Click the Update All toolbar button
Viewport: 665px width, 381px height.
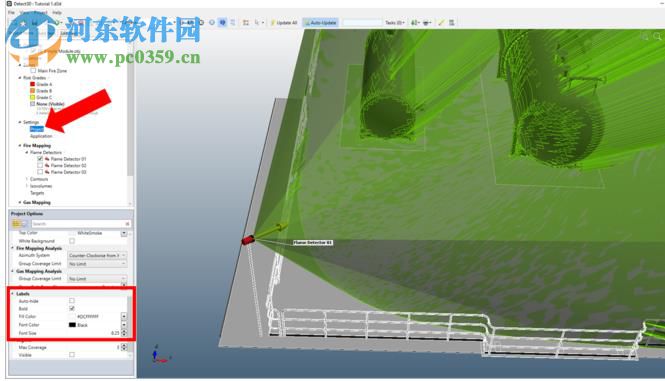click(x=284, y=22)
